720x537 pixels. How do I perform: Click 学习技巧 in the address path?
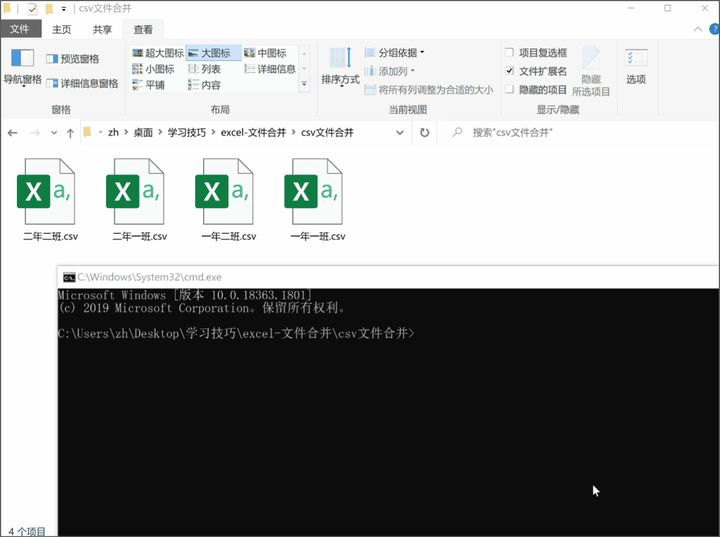[186, 132]
